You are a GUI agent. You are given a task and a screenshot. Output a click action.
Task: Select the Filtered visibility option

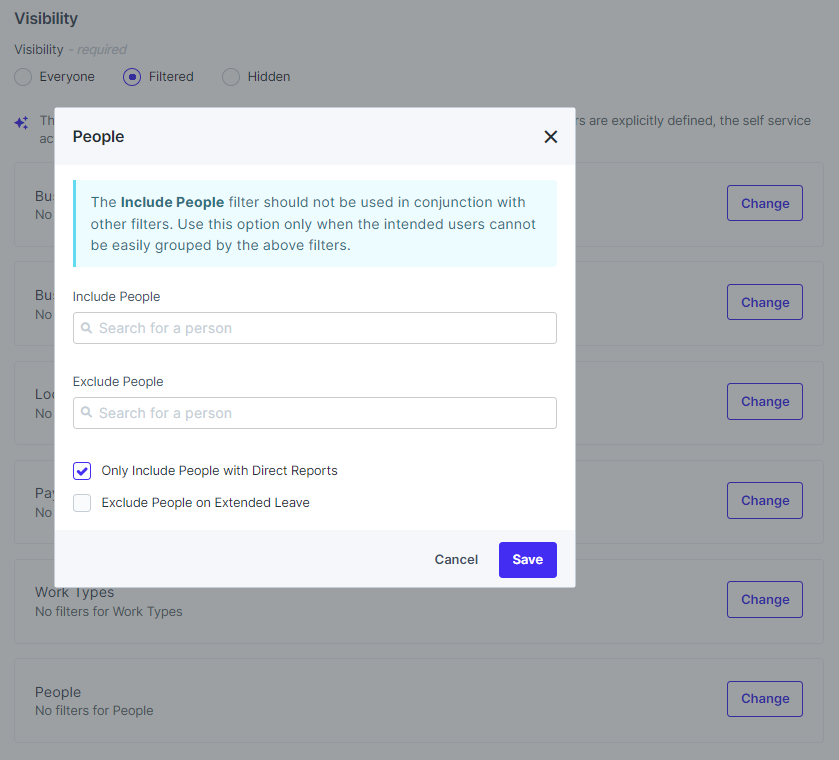click(x=132, y=77)
